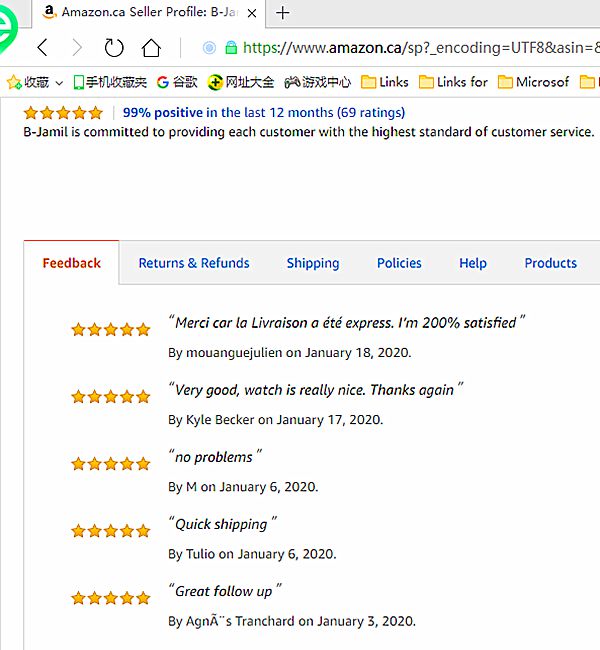
Task: Open the Policies tab
Action: pyautogui.click(x=399, y=263)
